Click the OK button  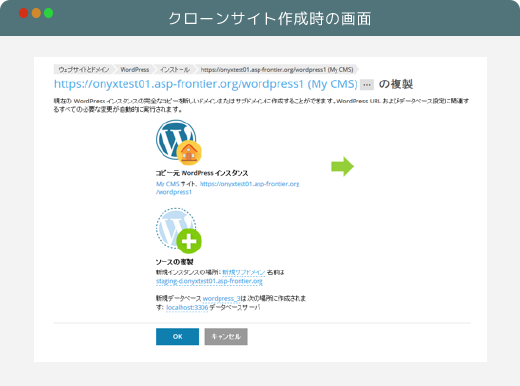(x=177, y=336)
